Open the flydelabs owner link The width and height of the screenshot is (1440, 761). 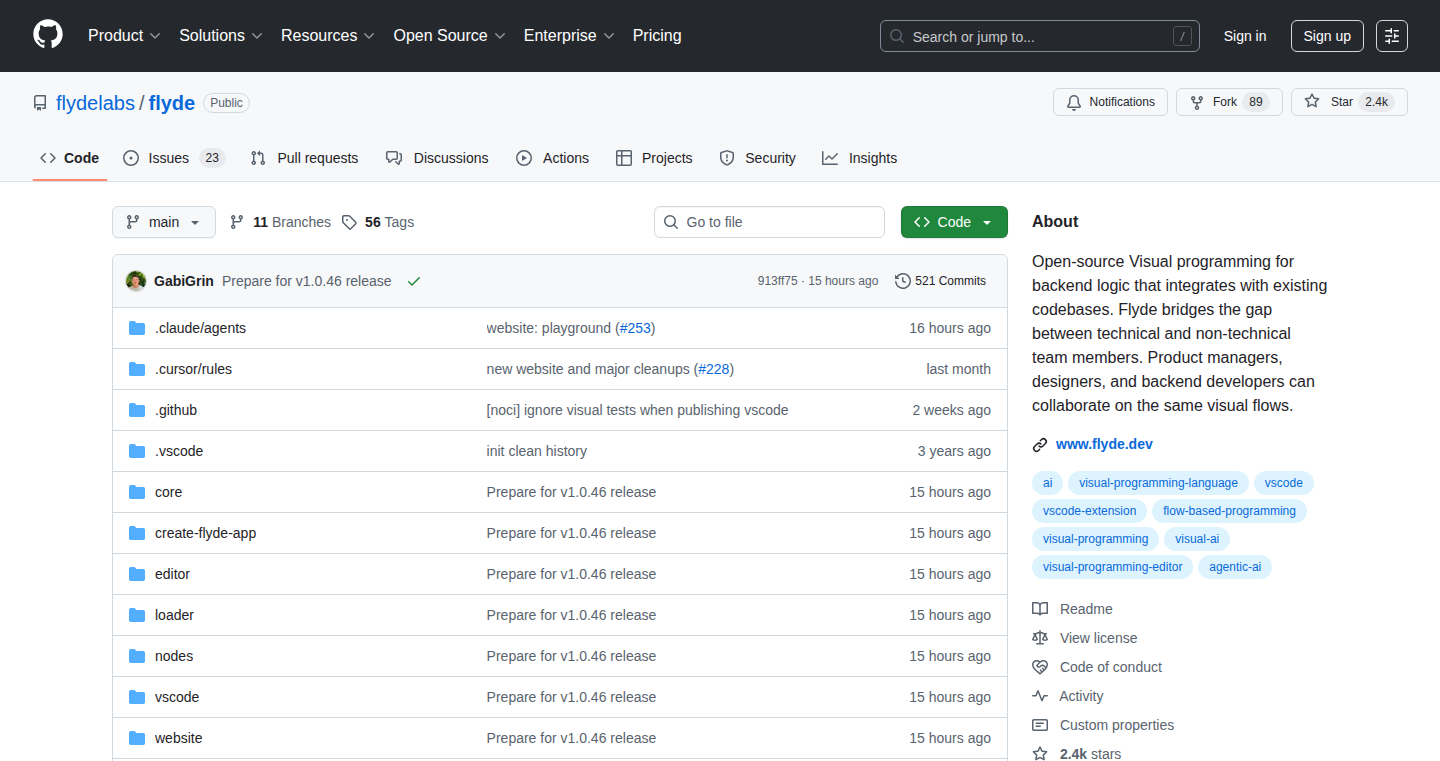95,103
